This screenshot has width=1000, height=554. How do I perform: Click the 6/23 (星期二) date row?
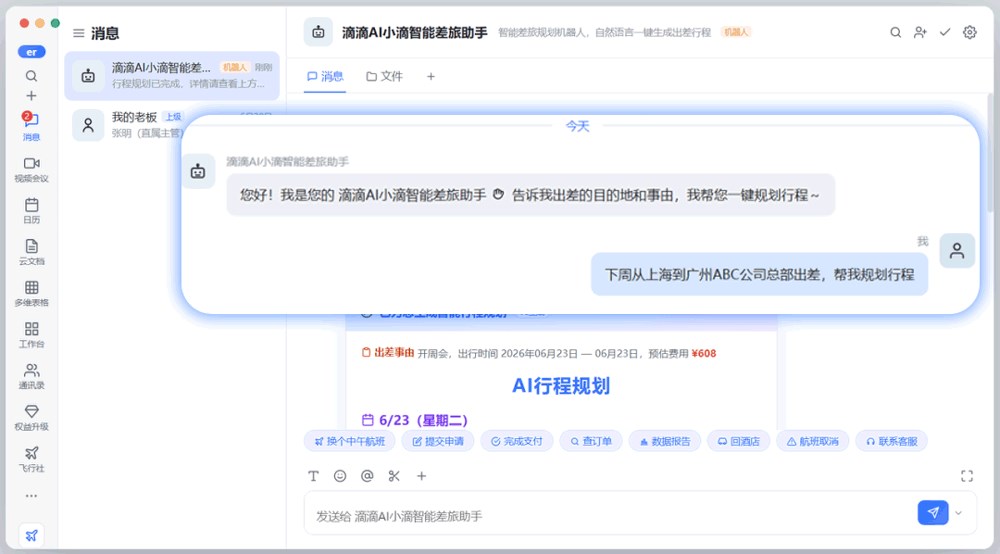click(x=415, y=420)
